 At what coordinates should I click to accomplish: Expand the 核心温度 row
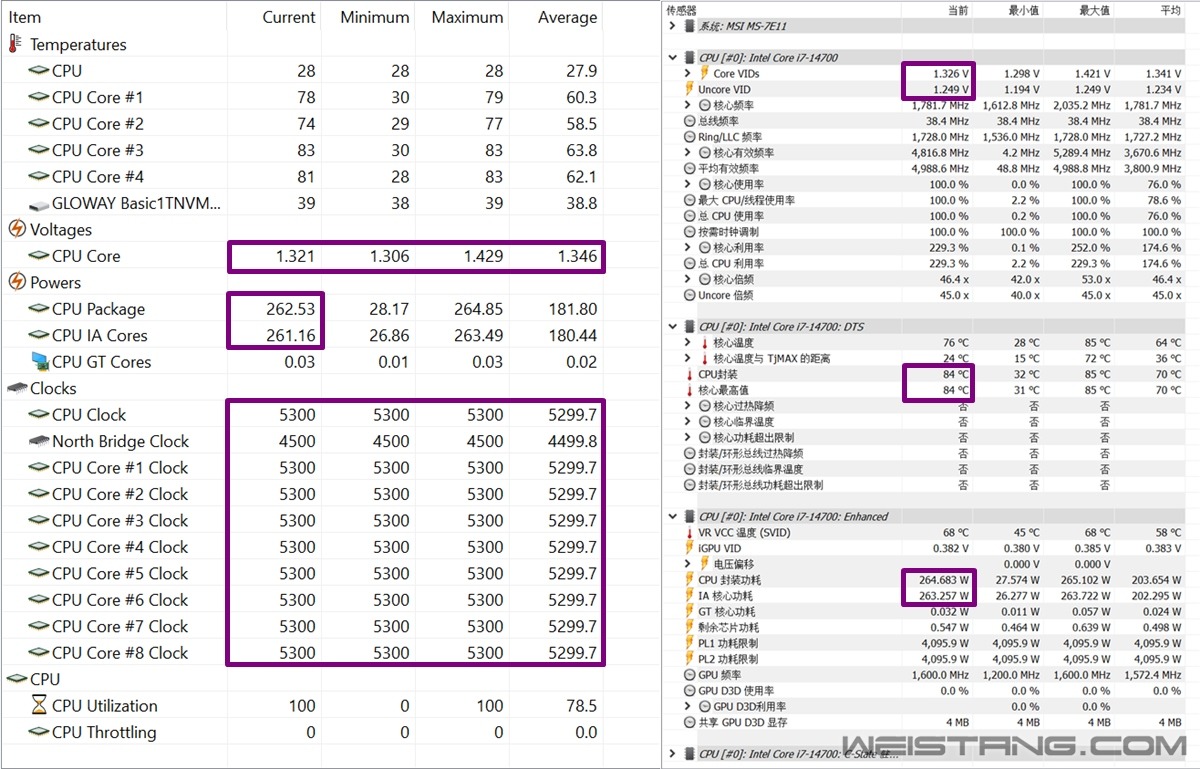click(688, 342)
